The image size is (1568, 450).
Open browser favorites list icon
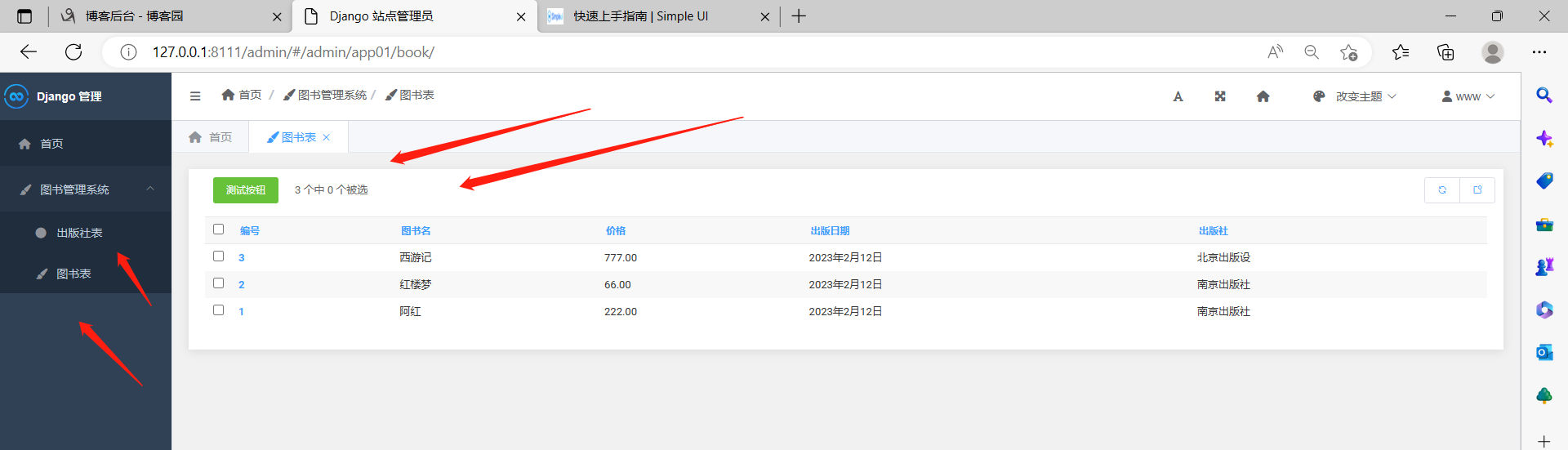click(1401, 52)
